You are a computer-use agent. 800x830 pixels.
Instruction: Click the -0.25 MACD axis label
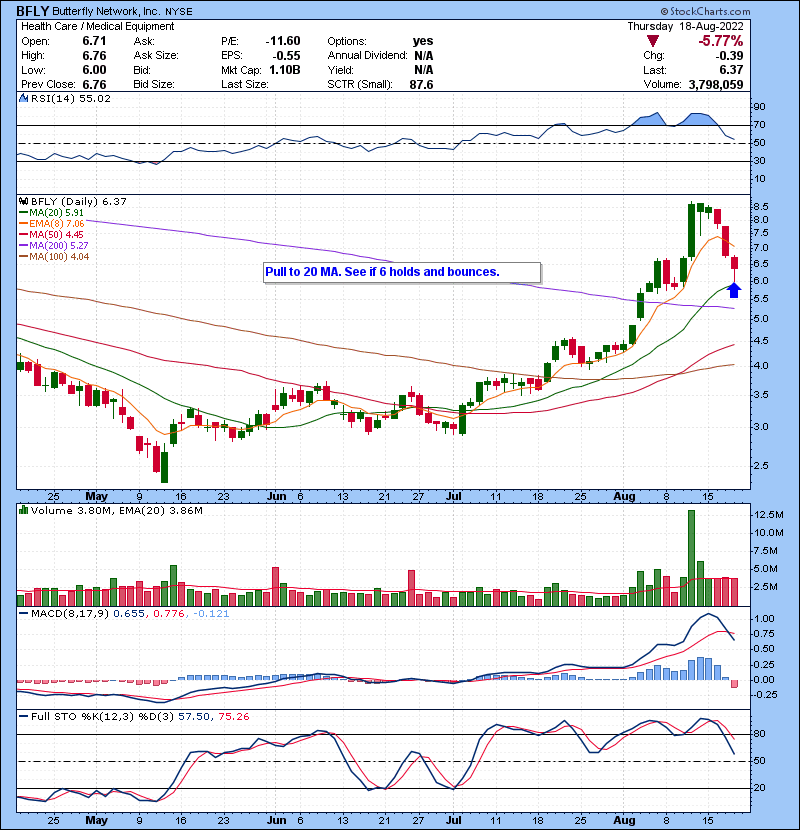tap(766, 694)
